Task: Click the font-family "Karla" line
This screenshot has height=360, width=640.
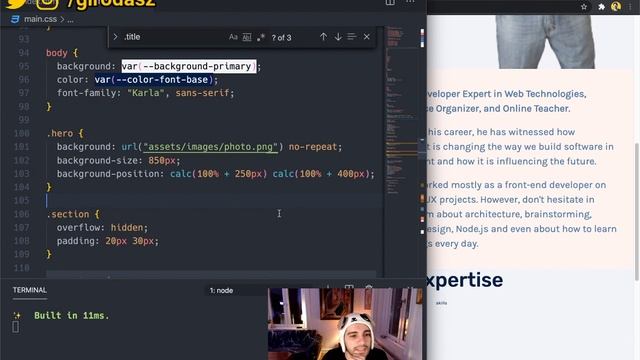Action: pyautogui.click(x=146, y=93)
